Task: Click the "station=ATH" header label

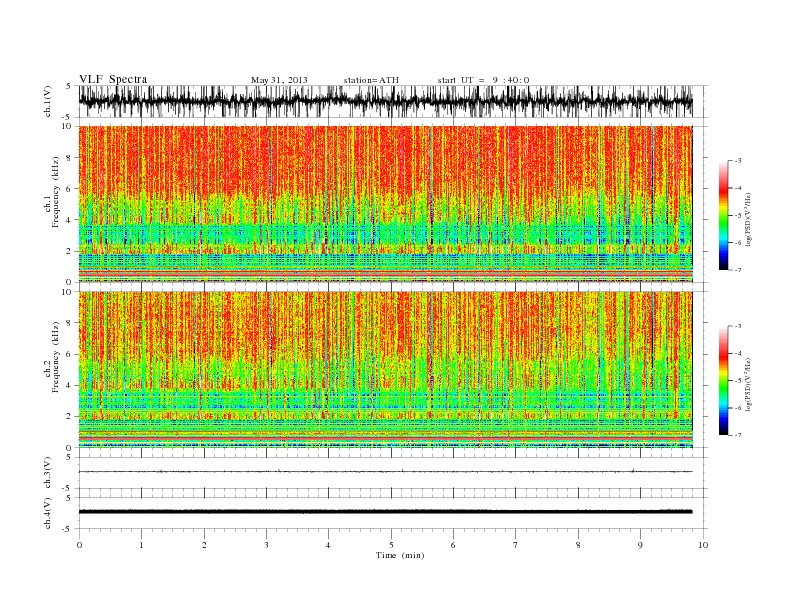Action: click(371, 80)
